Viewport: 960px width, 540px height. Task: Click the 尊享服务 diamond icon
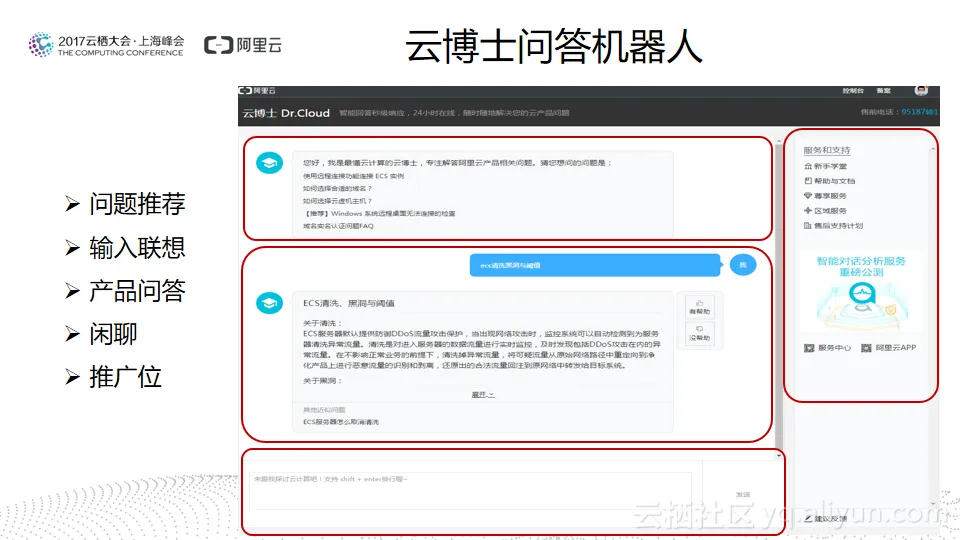[x=808, y=196]
